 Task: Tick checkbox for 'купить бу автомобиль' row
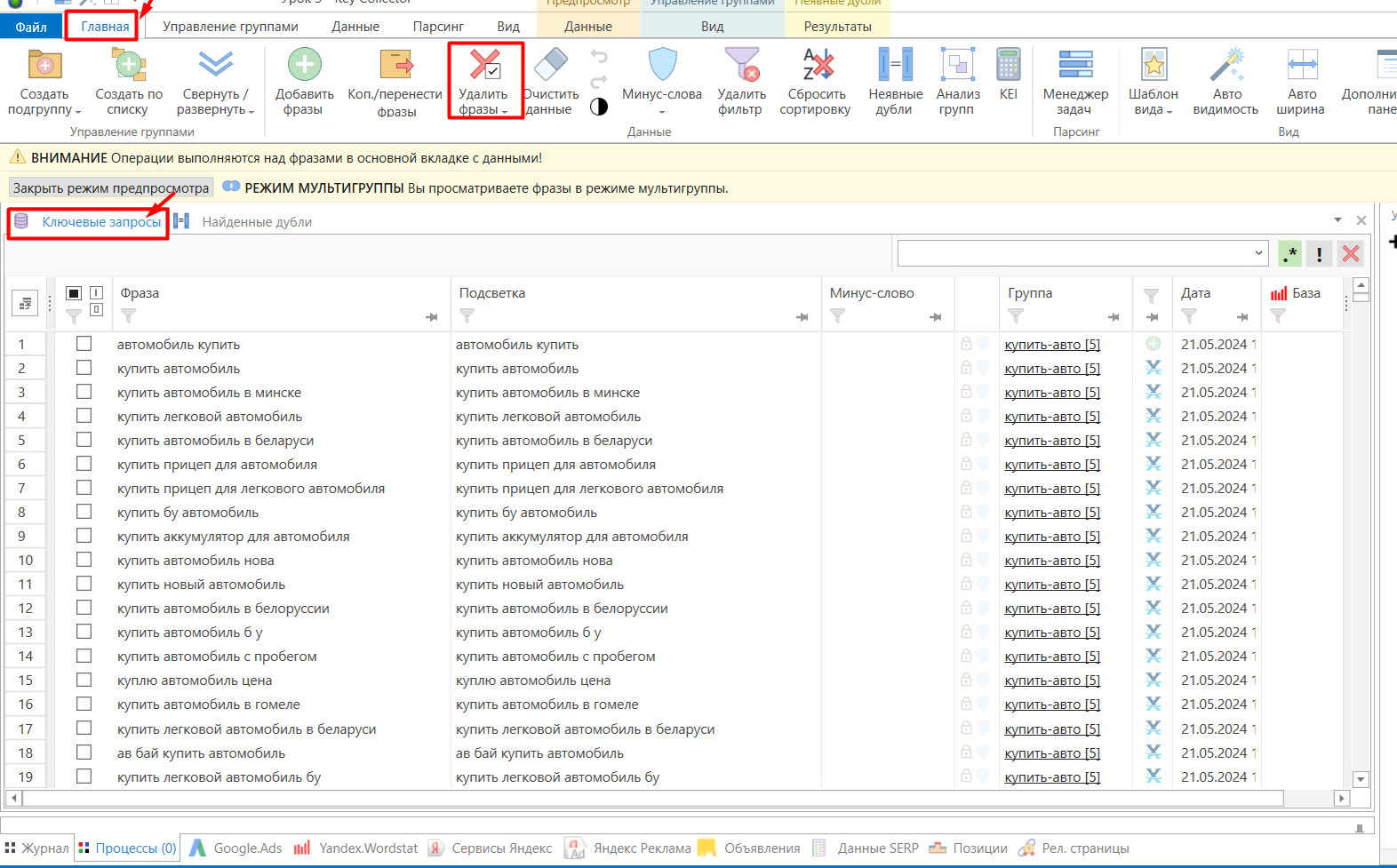[84, 511]
